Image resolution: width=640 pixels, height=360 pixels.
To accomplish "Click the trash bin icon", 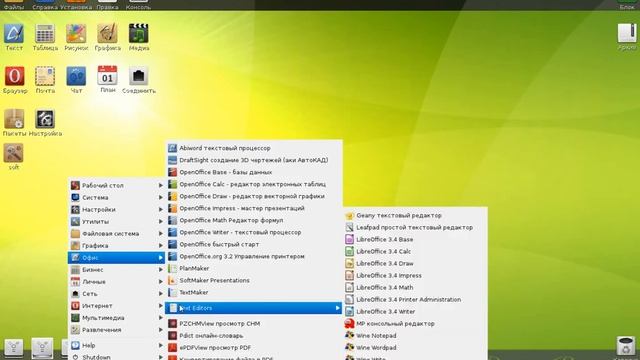I will [626, 346].
